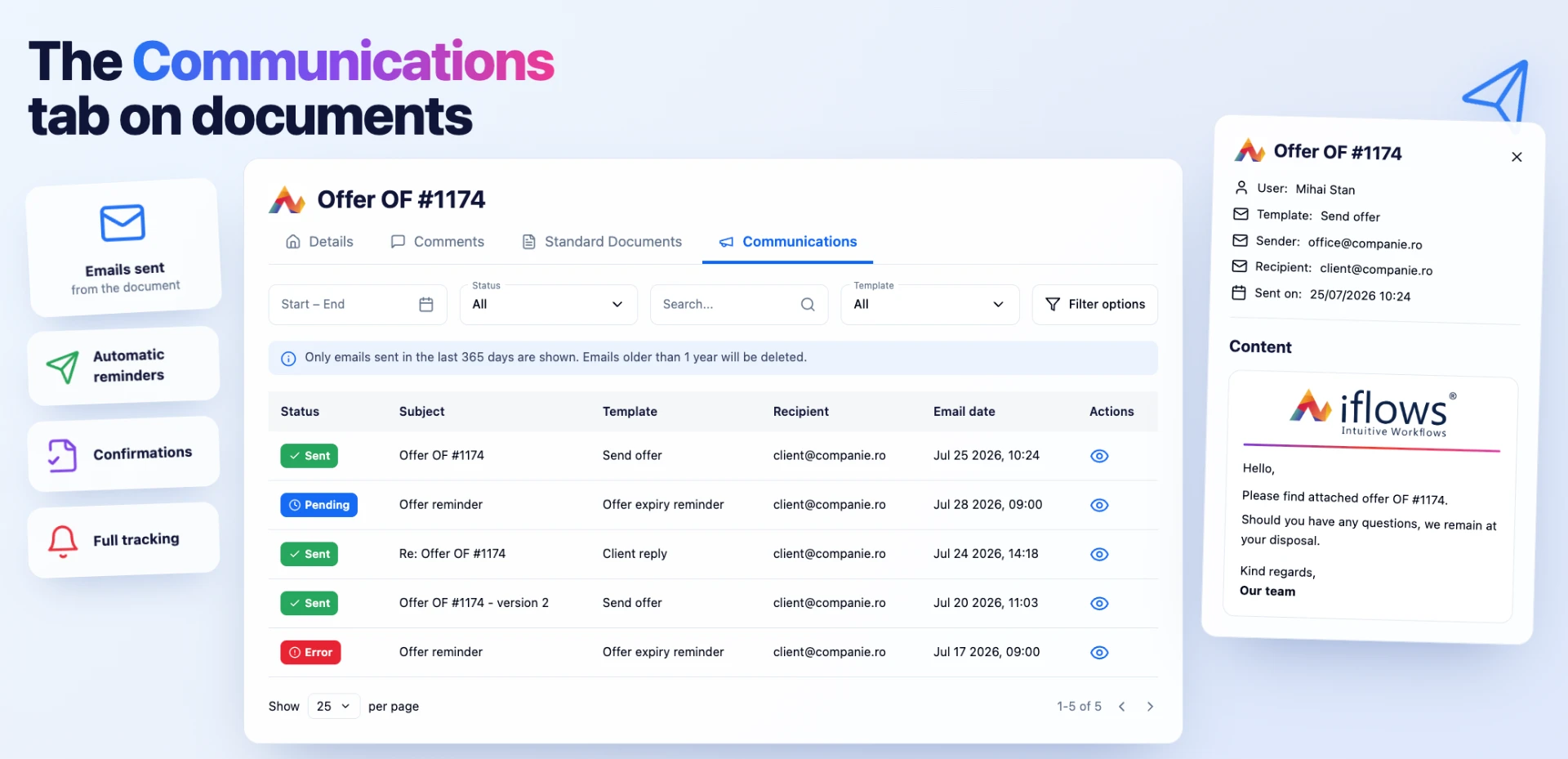
Task: Click 'office@companie.ro' sender value
Action: pyautogui.click(x=1365, y=243)
